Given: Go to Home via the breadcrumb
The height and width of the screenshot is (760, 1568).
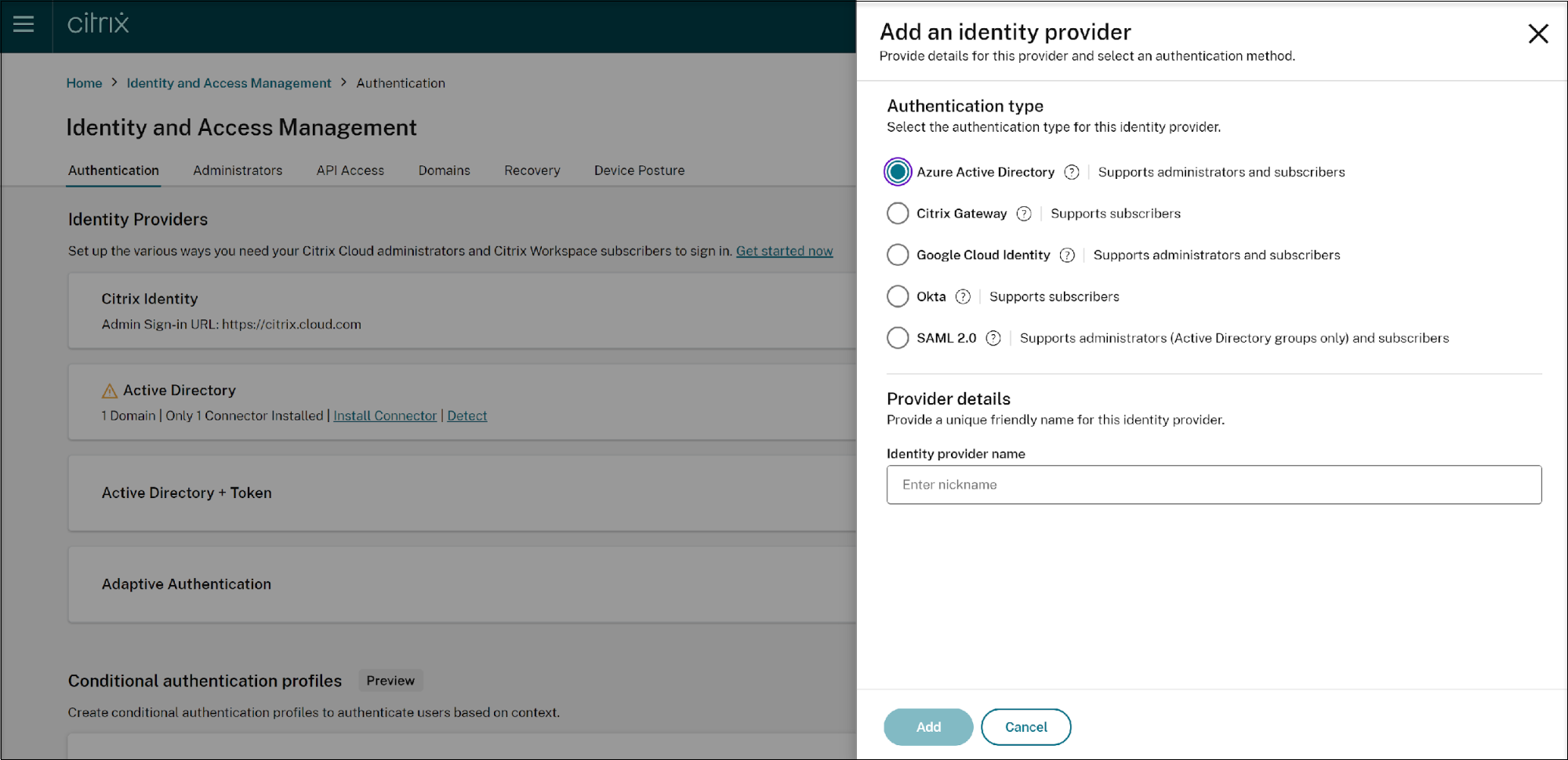Looking at the screenshot, I should coord(84,83).
